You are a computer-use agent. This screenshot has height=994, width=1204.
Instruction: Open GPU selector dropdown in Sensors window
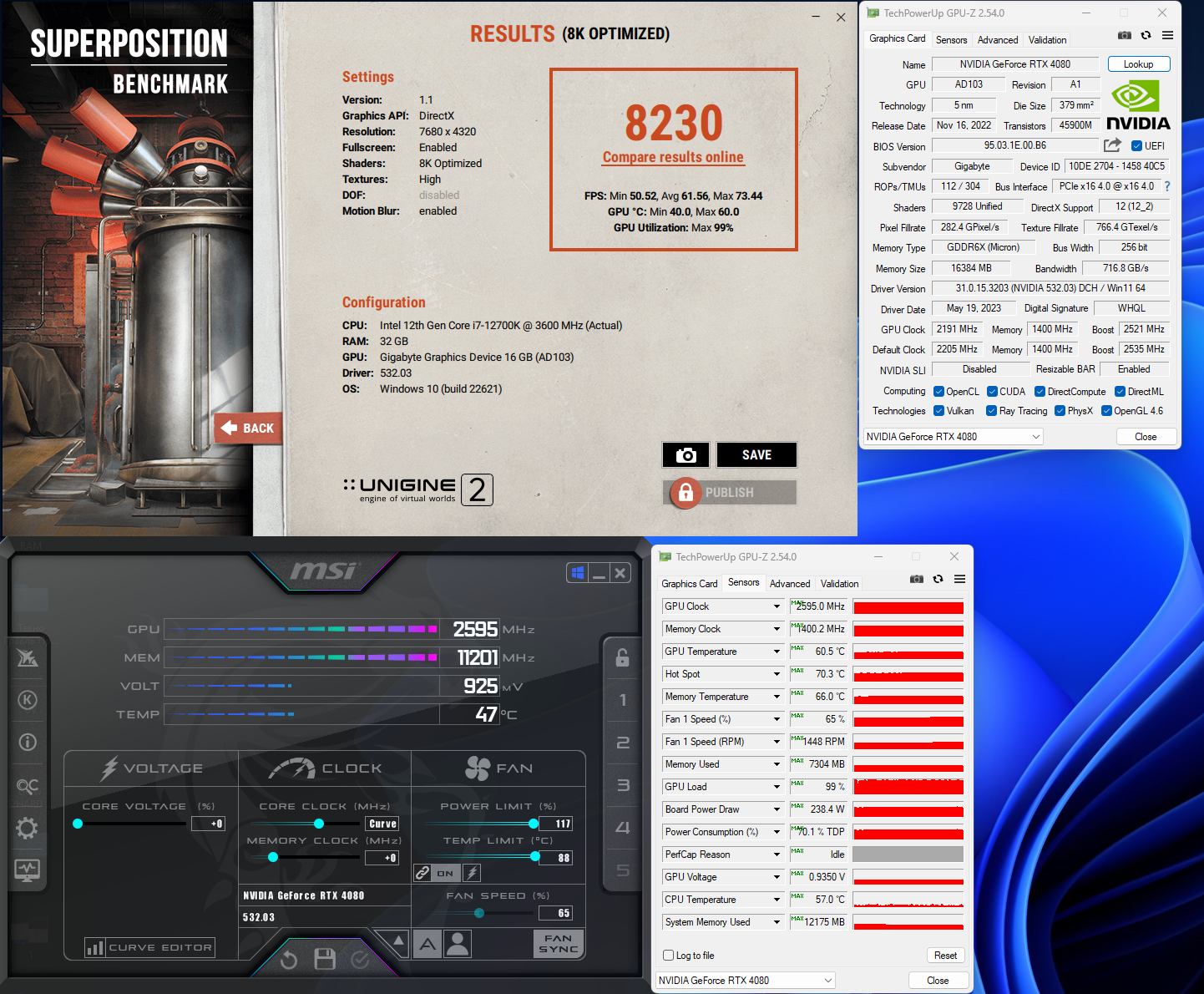pos(745,981)
